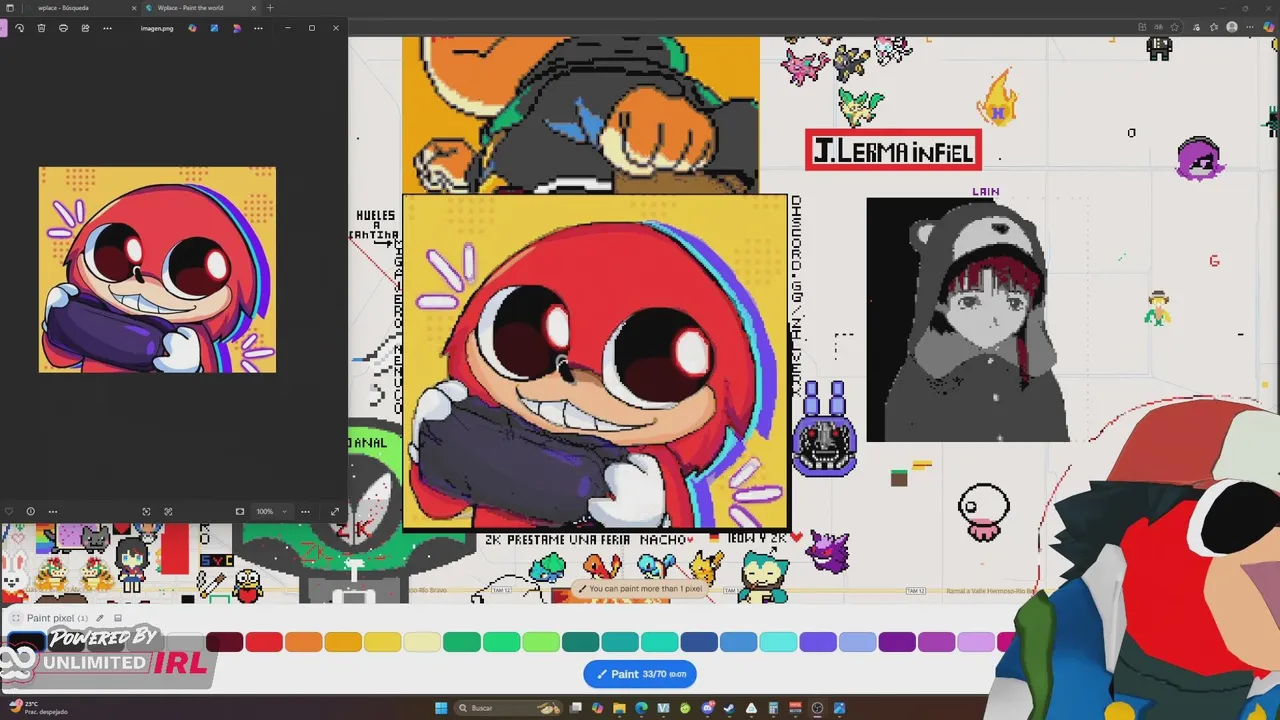The width and height of the screenshot is (1280, 720).
Task: Open browser settings ellipsis menu
Action: [1250, 27]
